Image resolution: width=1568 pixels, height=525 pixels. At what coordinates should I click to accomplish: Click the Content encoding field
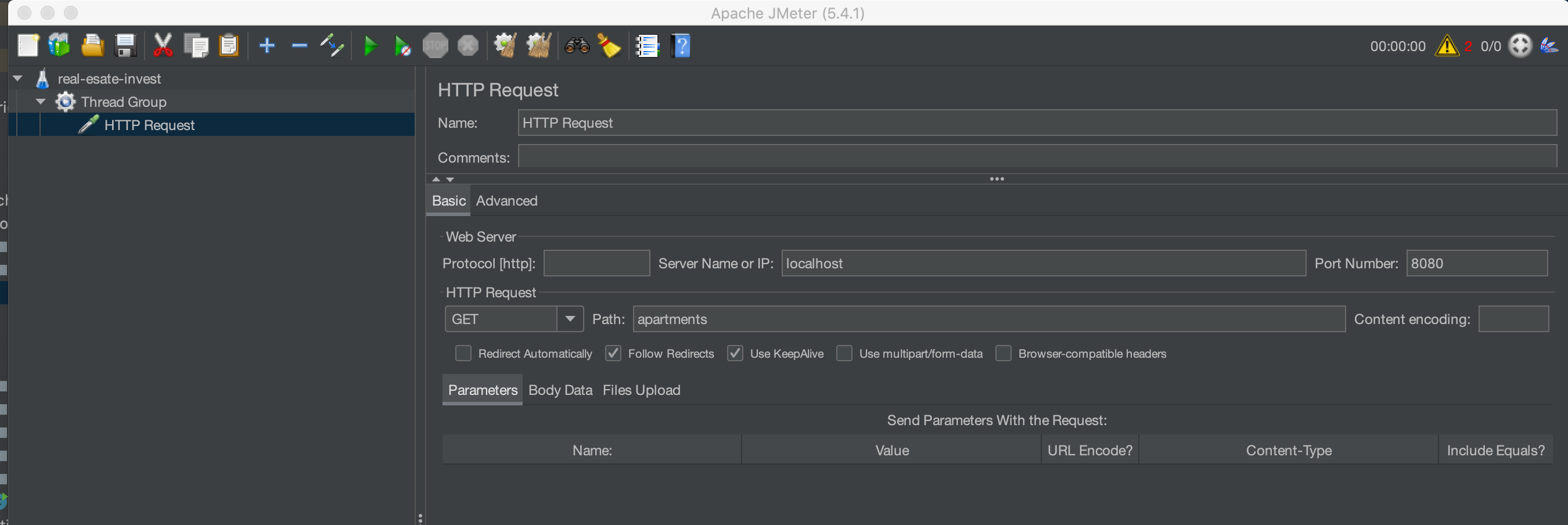pyautogui.click(x=1513, y=319)
